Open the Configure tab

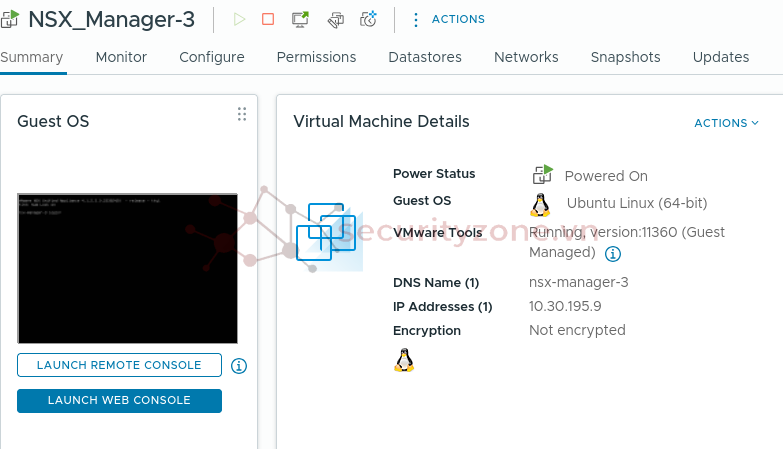pos(212,57)
